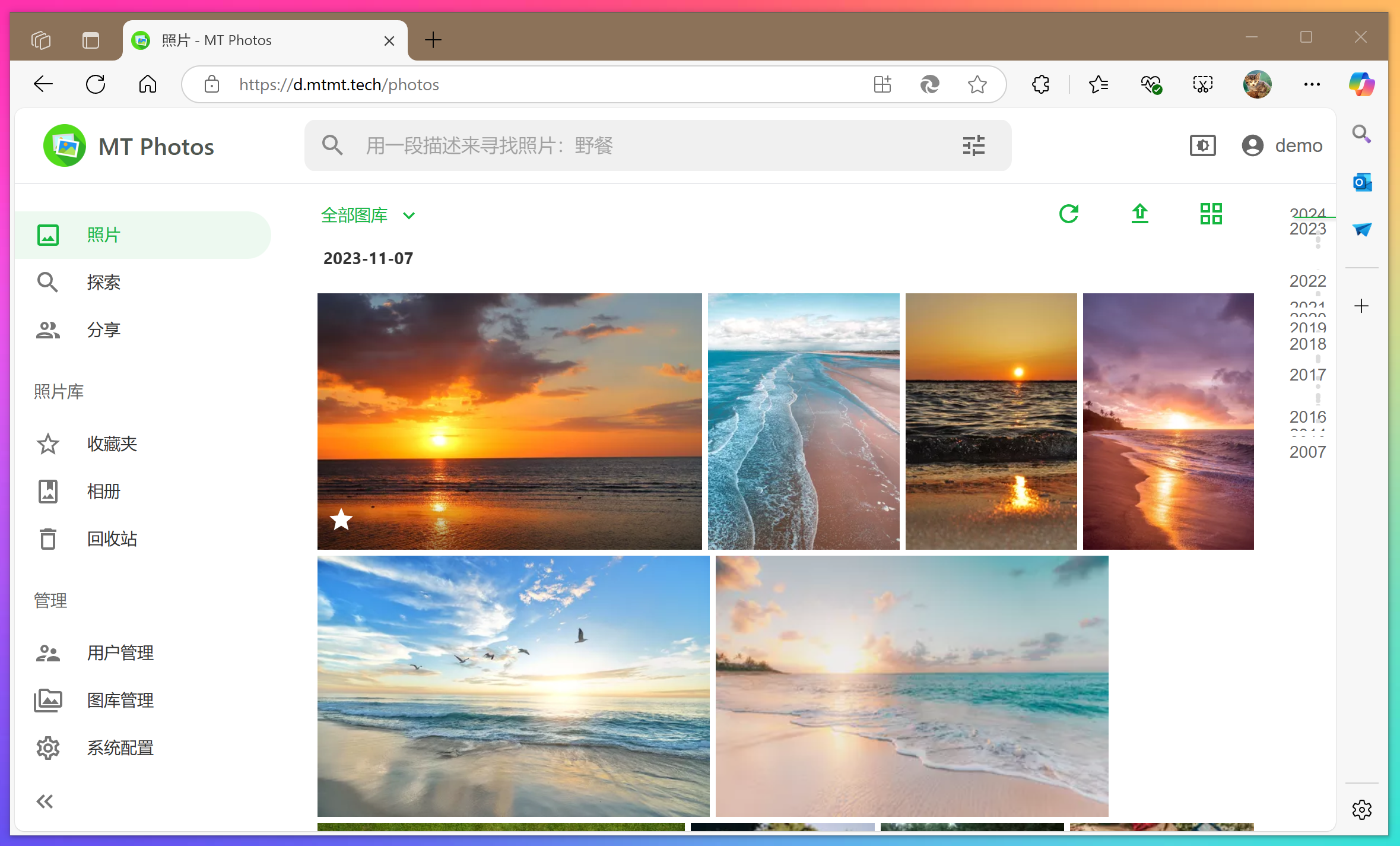Open the 分享 sharing page

(x=103, y=330)
